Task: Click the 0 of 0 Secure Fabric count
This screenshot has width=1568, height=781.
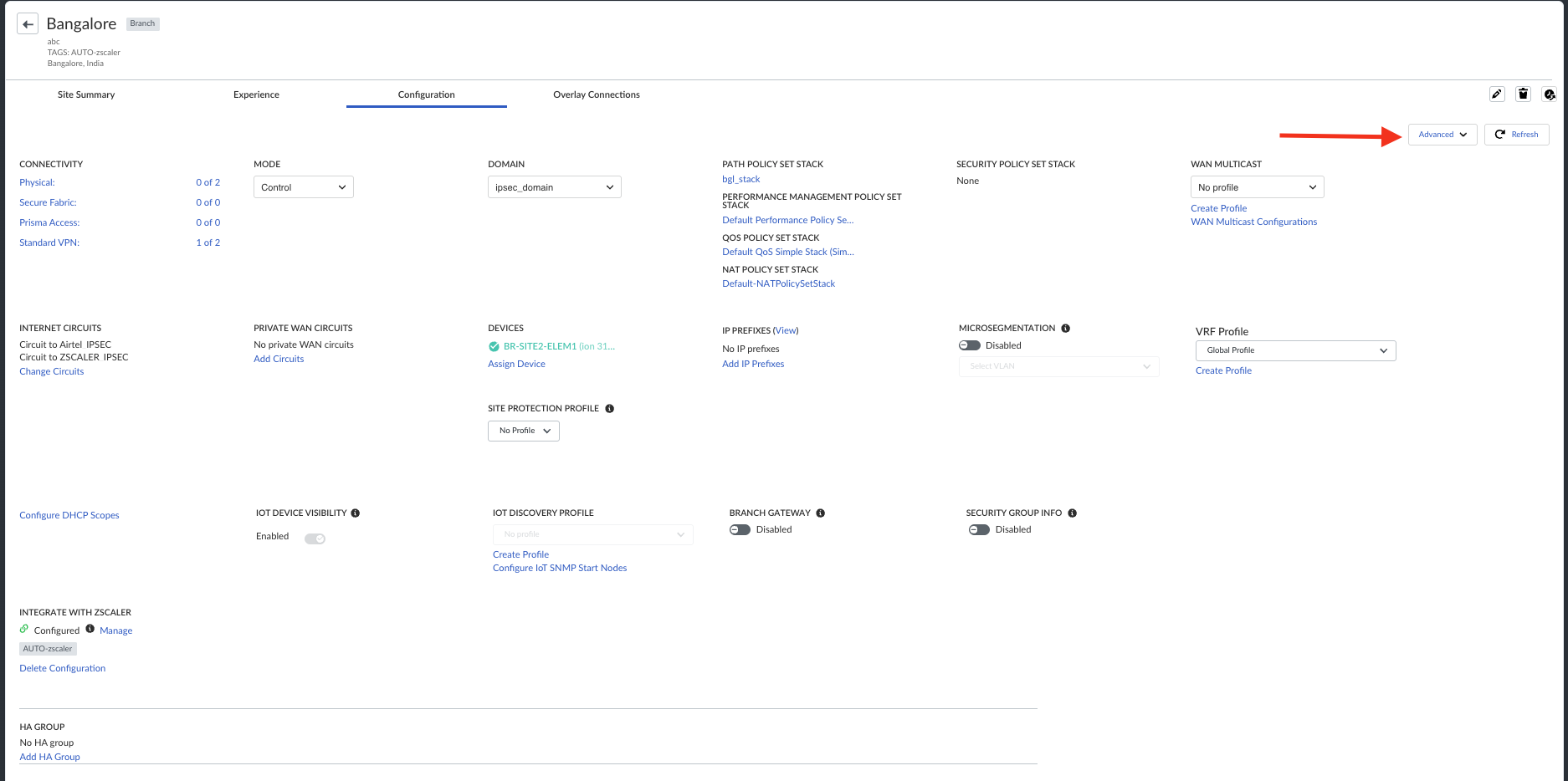Action: [x=208, y=202]
